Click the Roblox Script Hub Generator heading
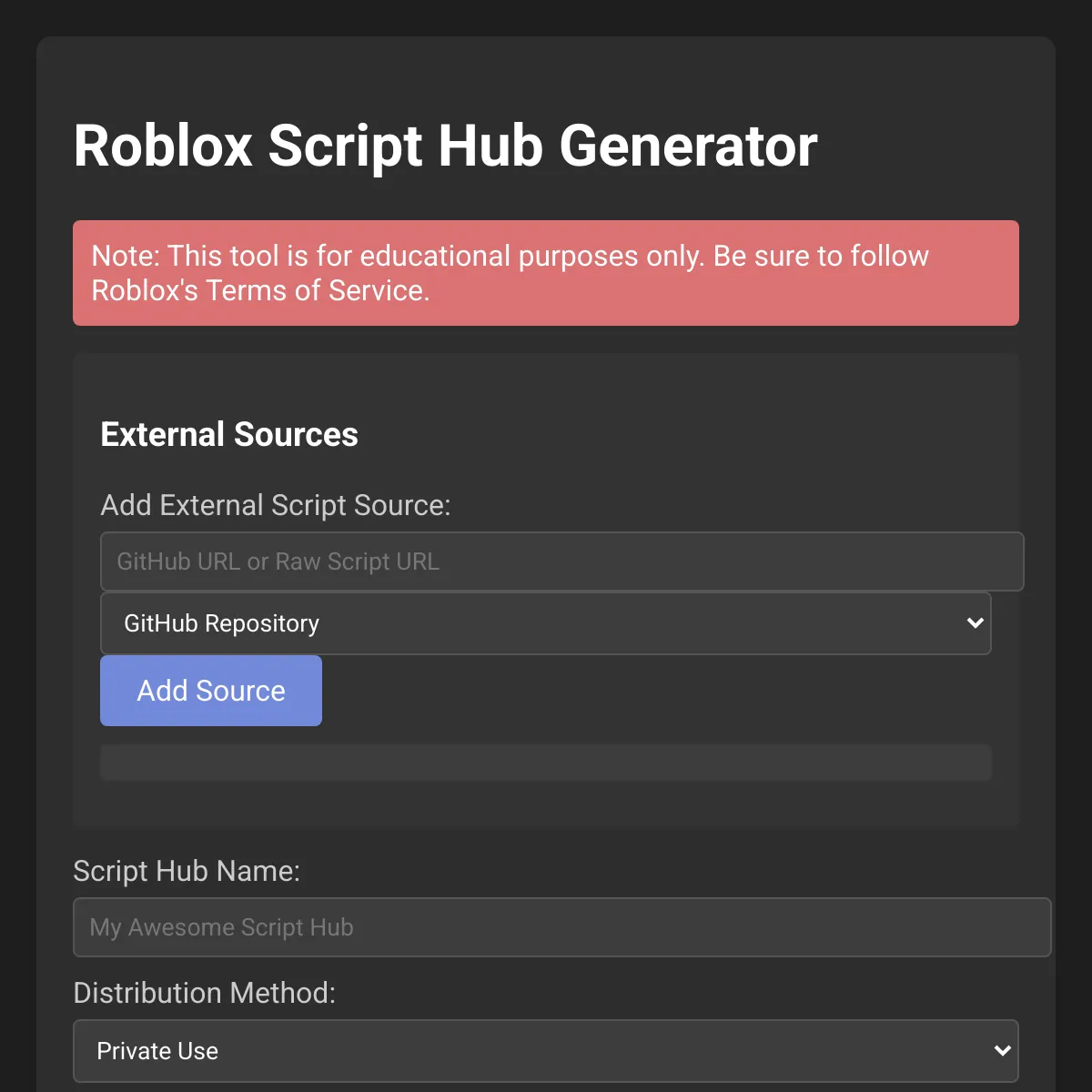The width and height of the screenshot is (1092, 1092). coord(446,146)
